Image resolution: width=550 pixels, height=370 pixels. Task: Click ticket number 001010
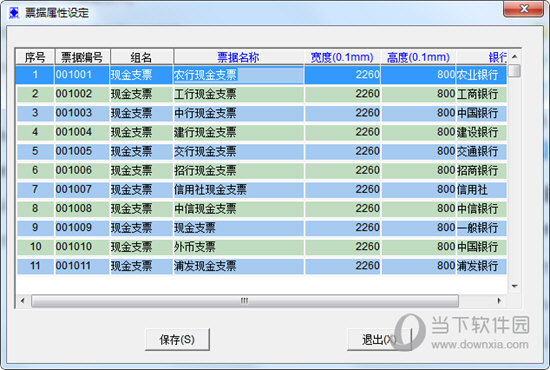(x=82, y=247)
